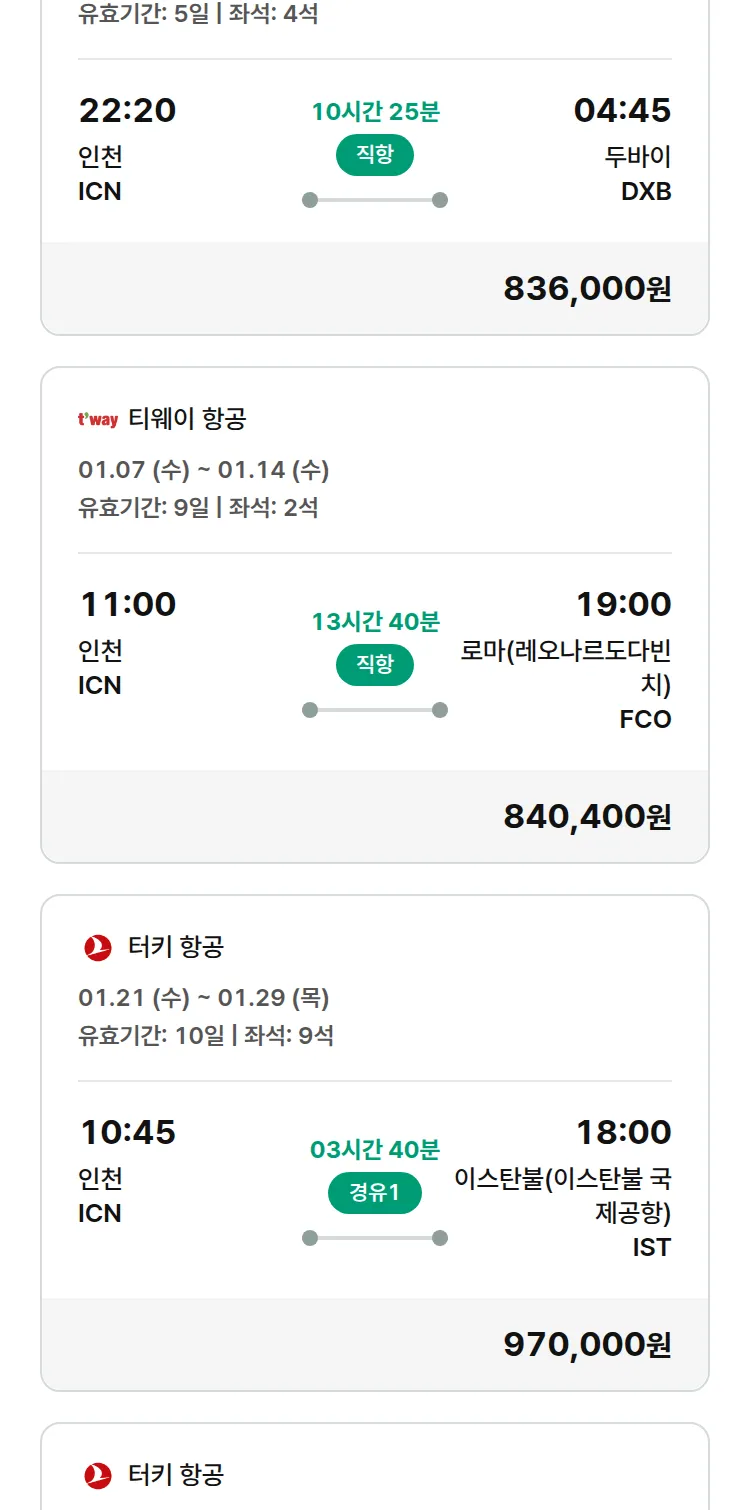
Task: Tap the 직항 badge on the Rome flight
Action: (x=375, y=665)
